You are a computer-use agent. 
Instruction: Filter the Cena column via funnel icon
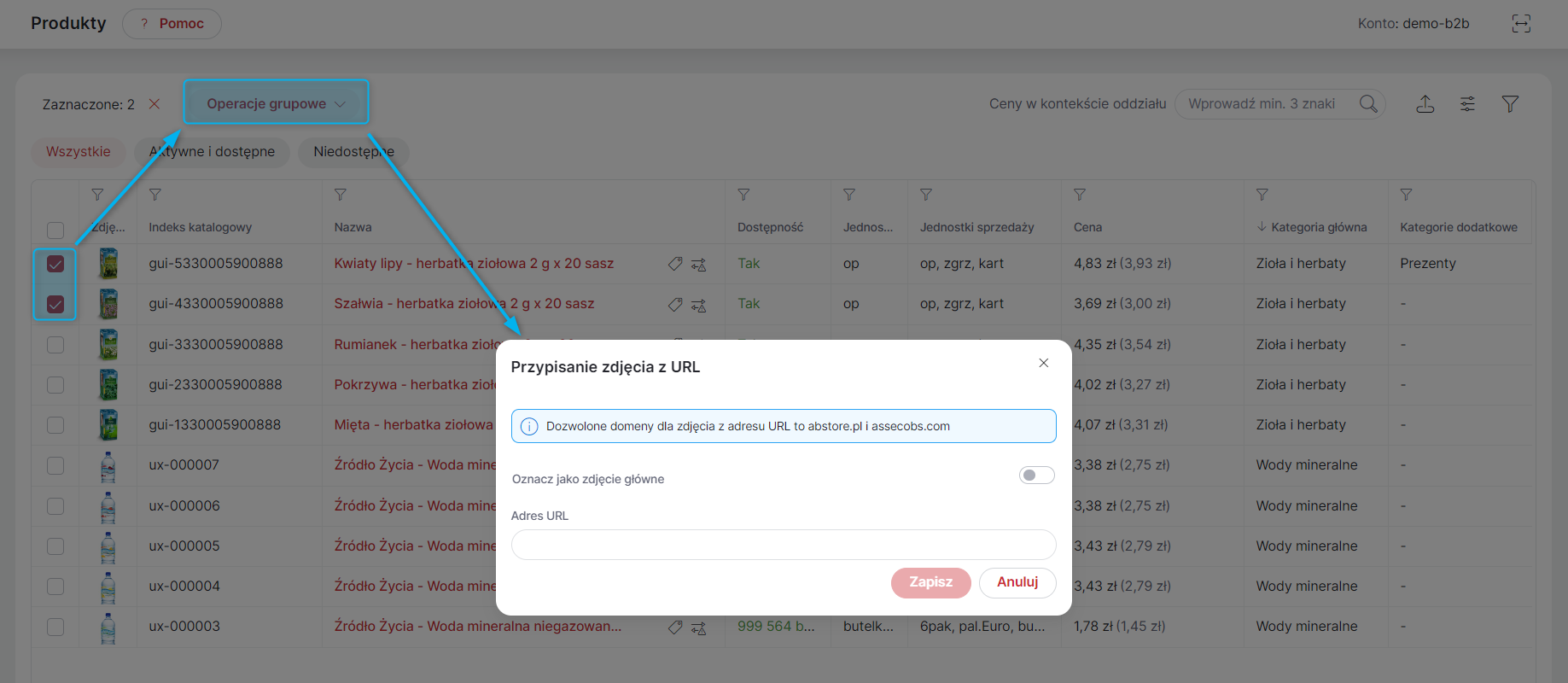coord(1080,195)
